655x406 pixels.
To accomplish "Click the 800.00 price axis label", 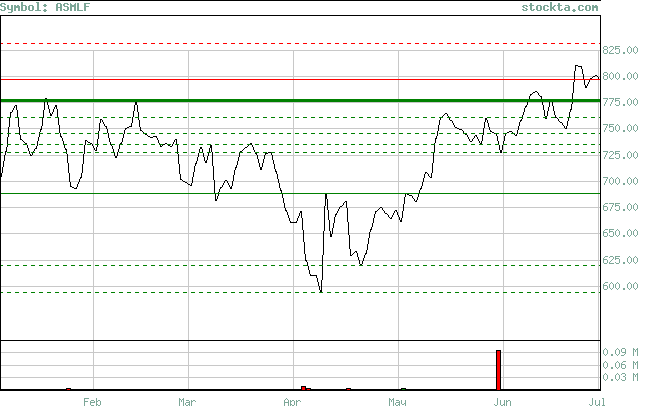I will (620, 76).
